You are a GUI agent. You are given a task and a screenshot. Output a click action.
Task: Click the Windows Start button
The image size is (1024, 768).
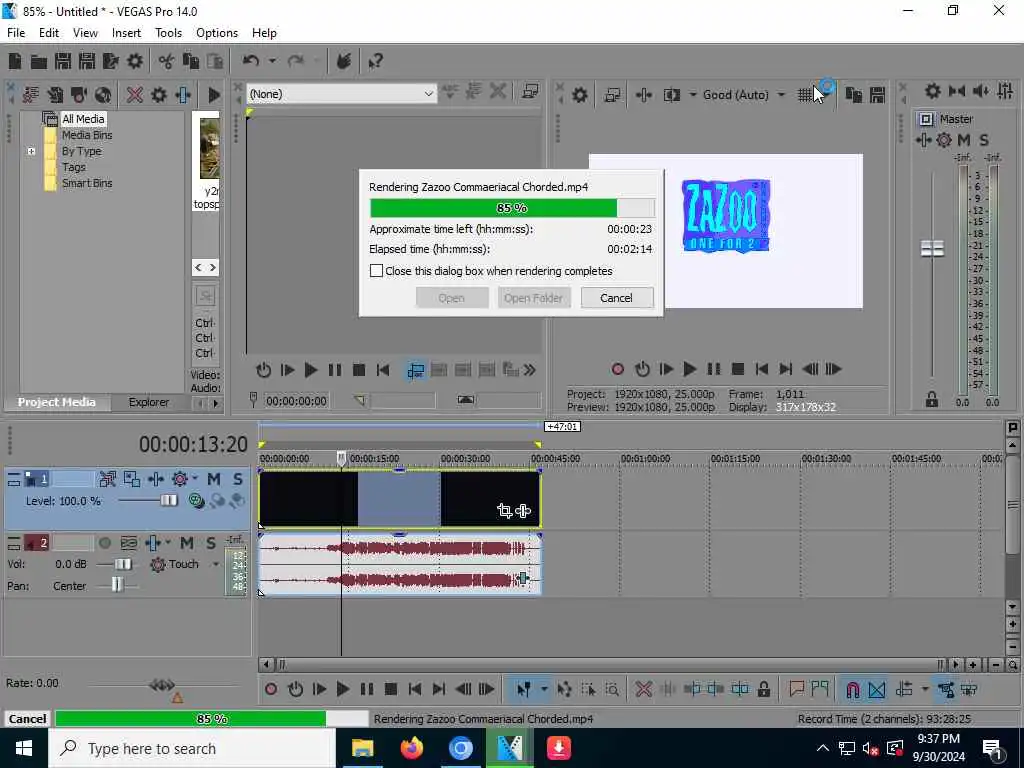coord(24,748)
